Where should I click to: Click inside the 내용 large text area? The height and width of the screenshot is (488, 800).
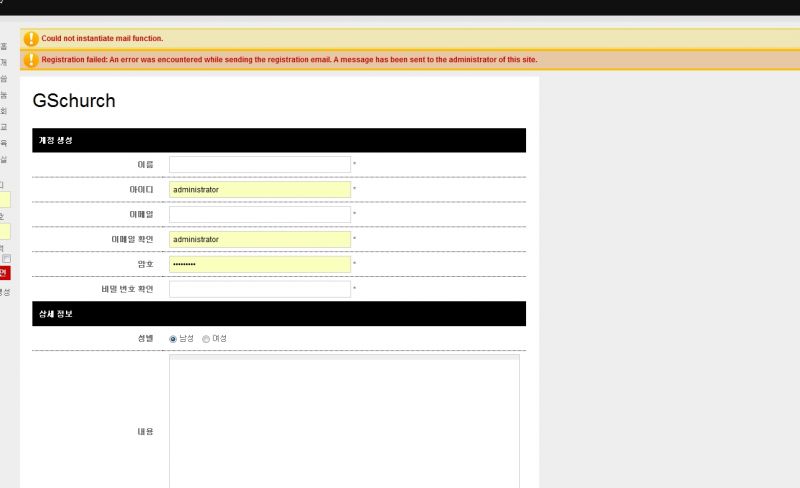point(344,422)
